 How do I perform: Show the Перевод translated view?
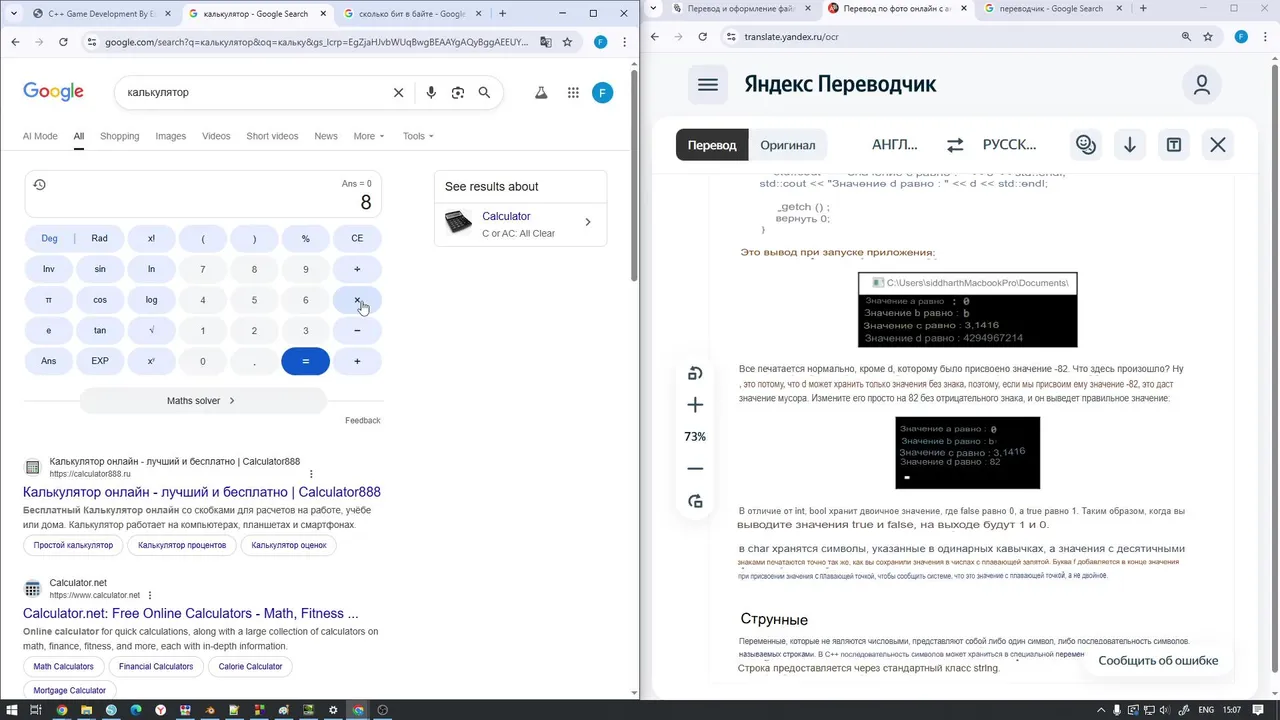pos(712,145)
